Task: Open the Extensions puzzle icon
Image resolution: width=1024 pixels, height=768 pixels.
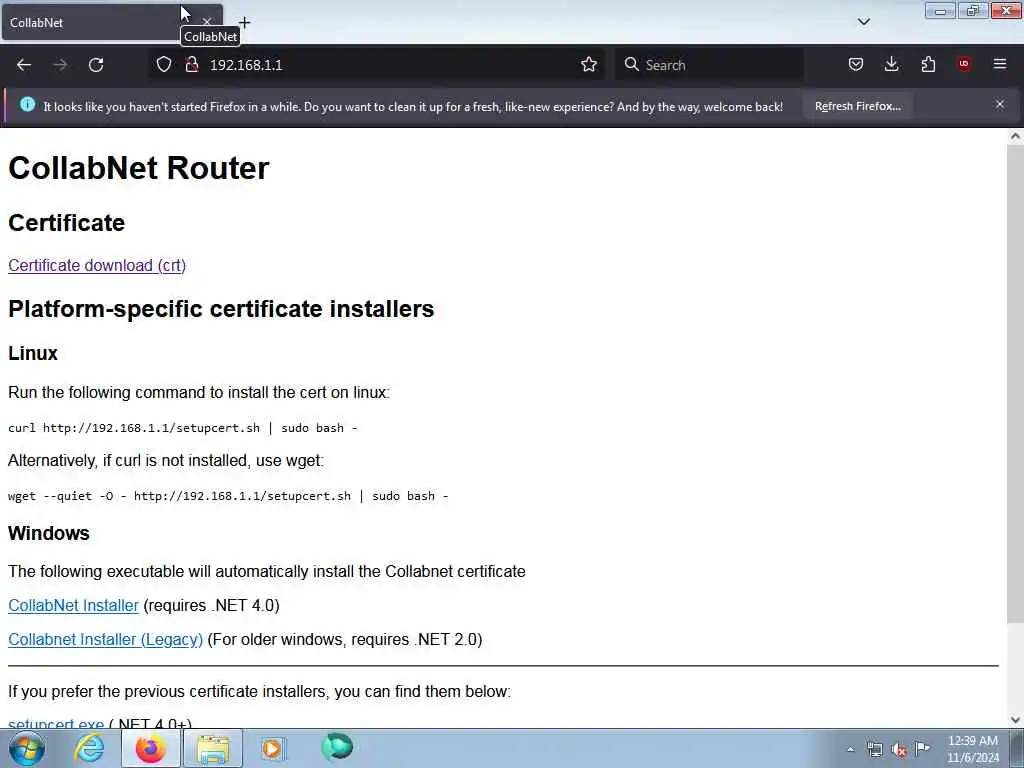Action: pos(928,64)
